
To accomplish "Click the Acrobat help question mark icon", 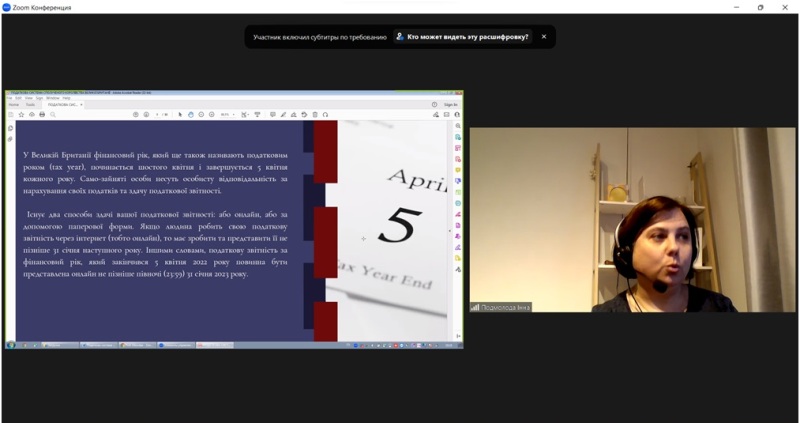I will pos(435,104).
